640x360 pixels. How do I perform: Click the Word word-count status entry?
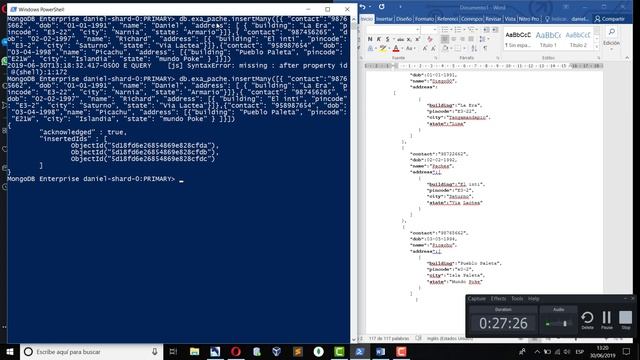pos(389,338)
